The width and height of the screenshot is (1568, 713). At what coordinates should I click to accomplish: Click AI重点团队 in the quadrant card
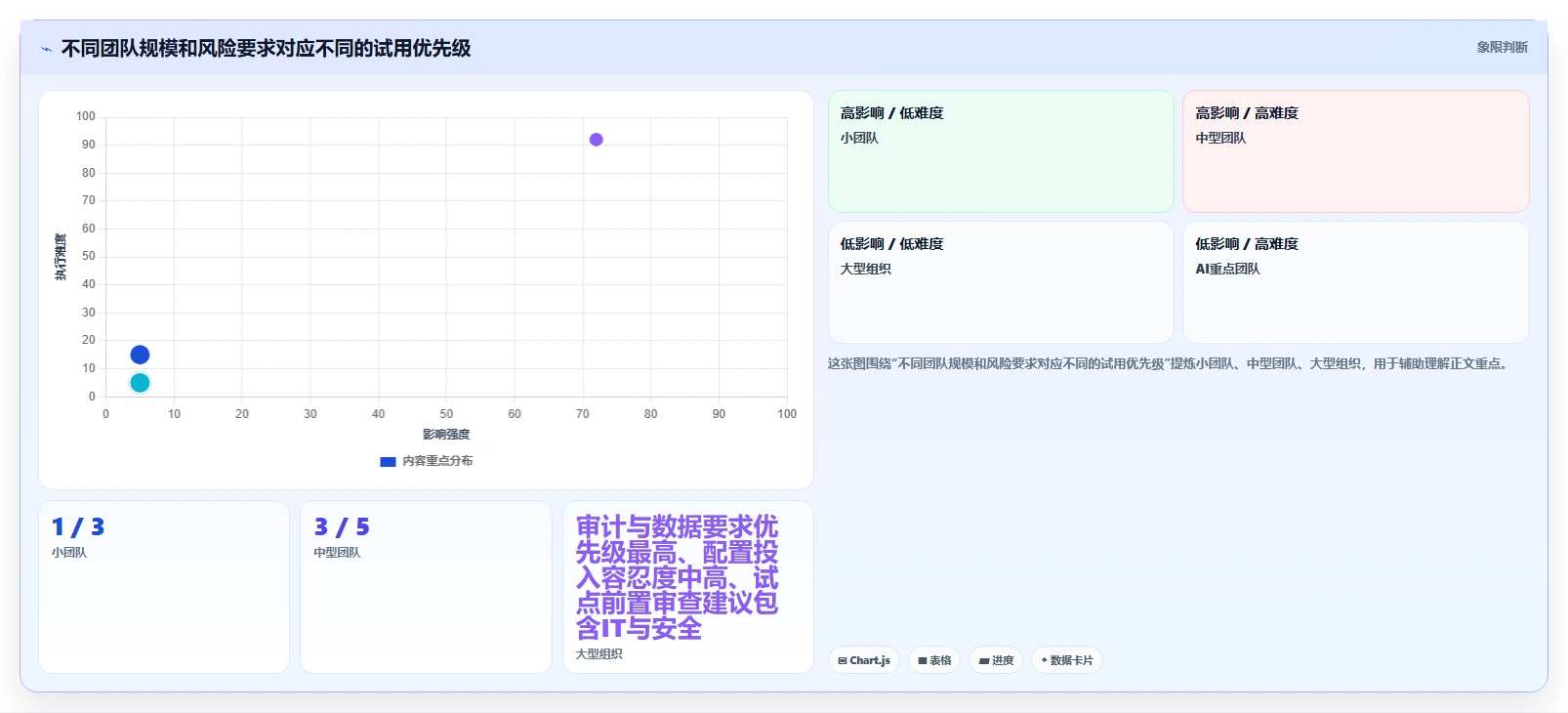point(1227,269)
